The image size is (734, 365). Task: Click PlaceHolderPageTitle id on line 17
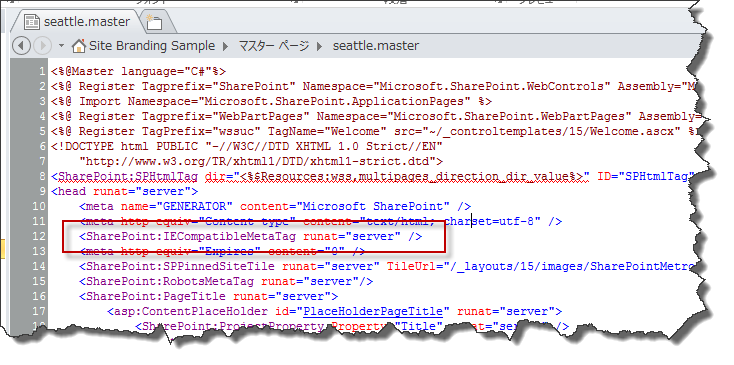coord(373,311)
